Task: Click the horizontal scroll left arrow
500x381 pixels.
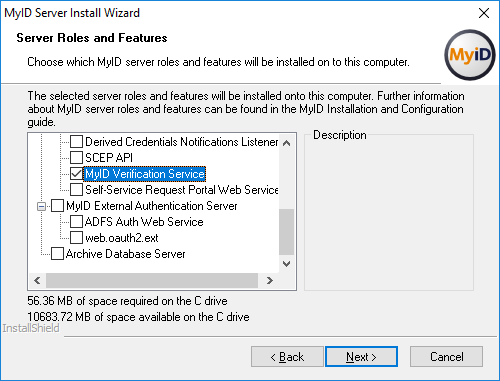Action: click(x=37, y=281)
